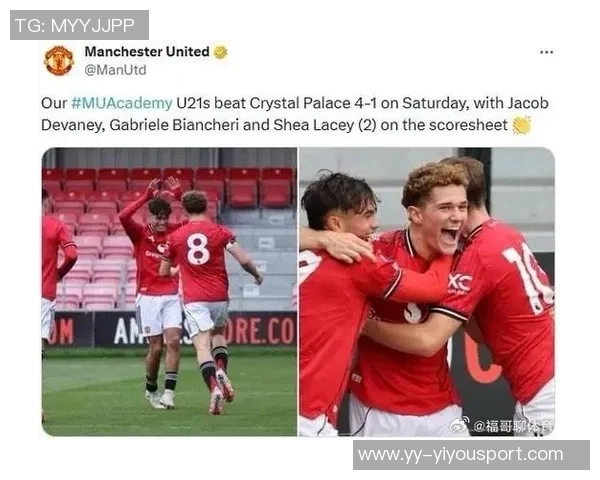Viewport: 600px width, 480px height.
Task: Click the www.yy-yiyousport.com banner
Action: pos(471,455)
